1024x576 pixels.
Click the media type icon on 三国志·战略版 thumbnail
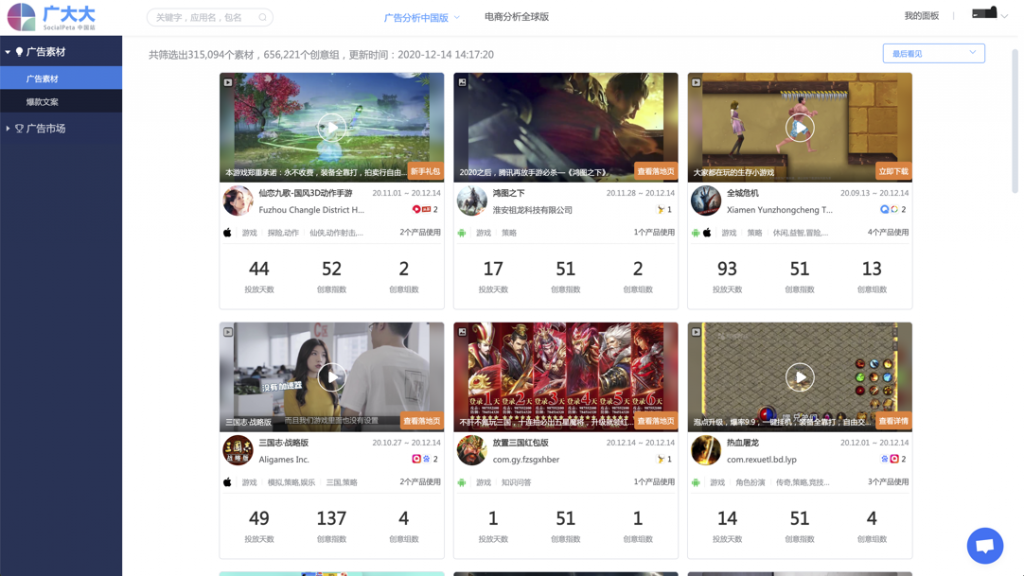tap(228, 332)
